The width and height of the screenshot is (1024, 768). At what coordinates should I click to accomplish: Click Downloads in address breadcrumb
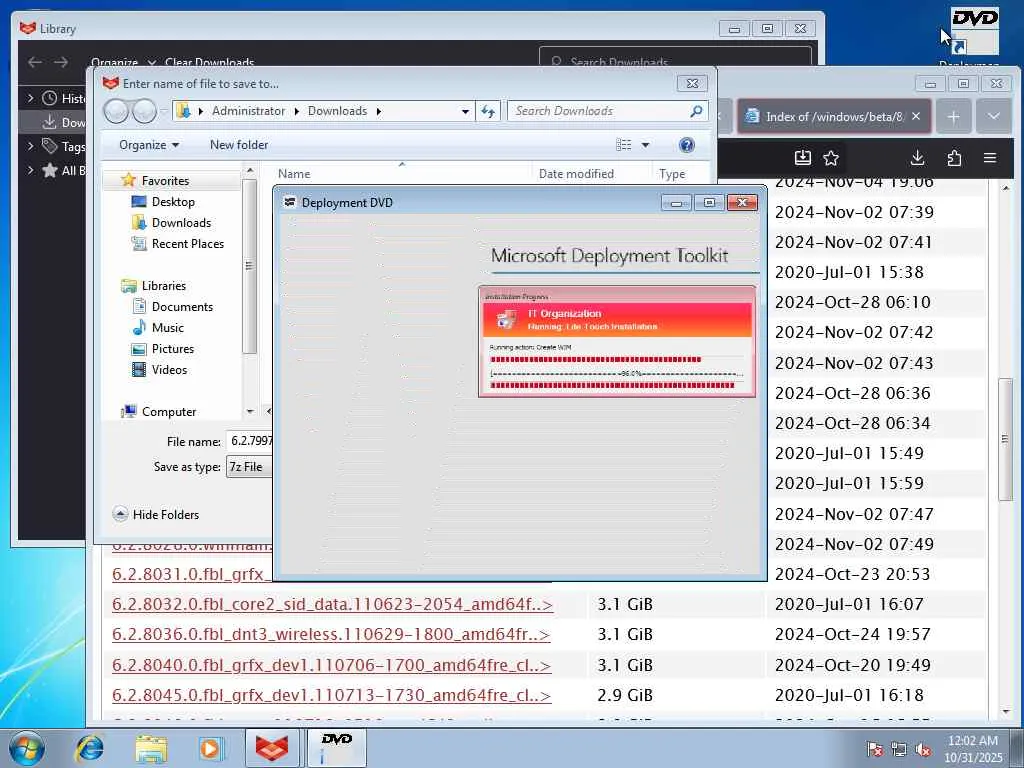click(x=337, y=111)
